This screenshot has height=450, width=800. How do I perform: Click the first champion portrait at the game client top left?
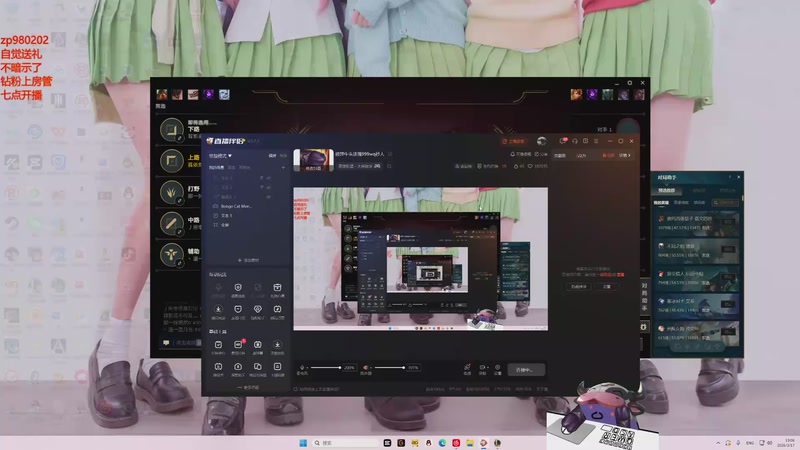pyautogui.click(x=162, y=94)
